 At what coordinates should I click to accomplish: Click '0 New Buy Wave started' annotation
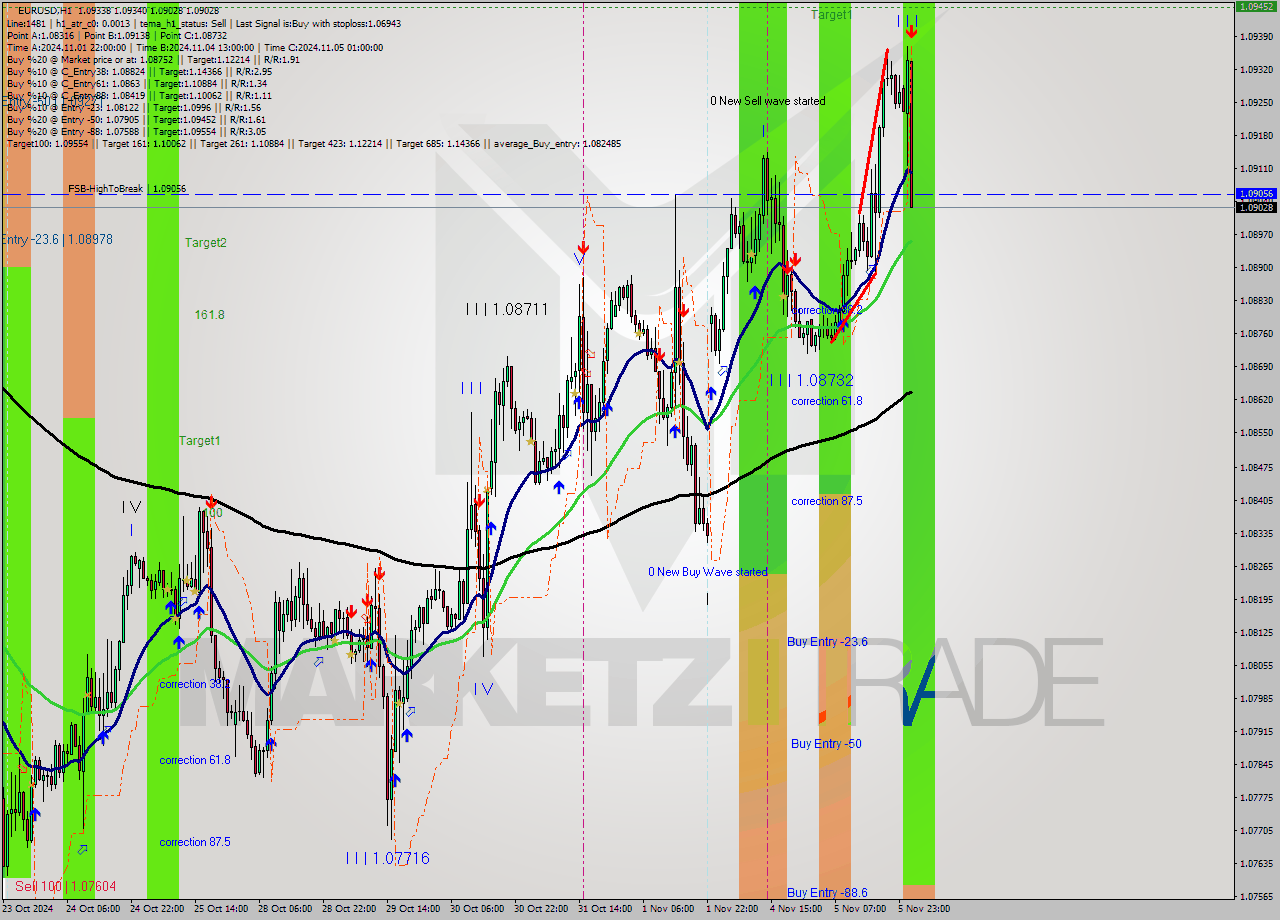tap(708, 572)
